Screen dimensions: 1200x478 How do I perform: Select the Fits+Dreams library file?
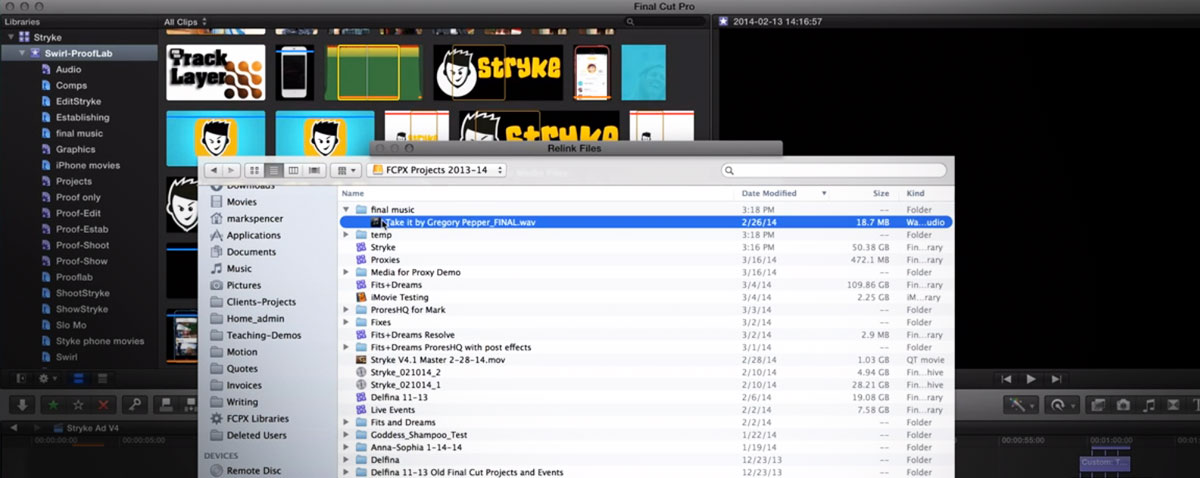[646, 285]
